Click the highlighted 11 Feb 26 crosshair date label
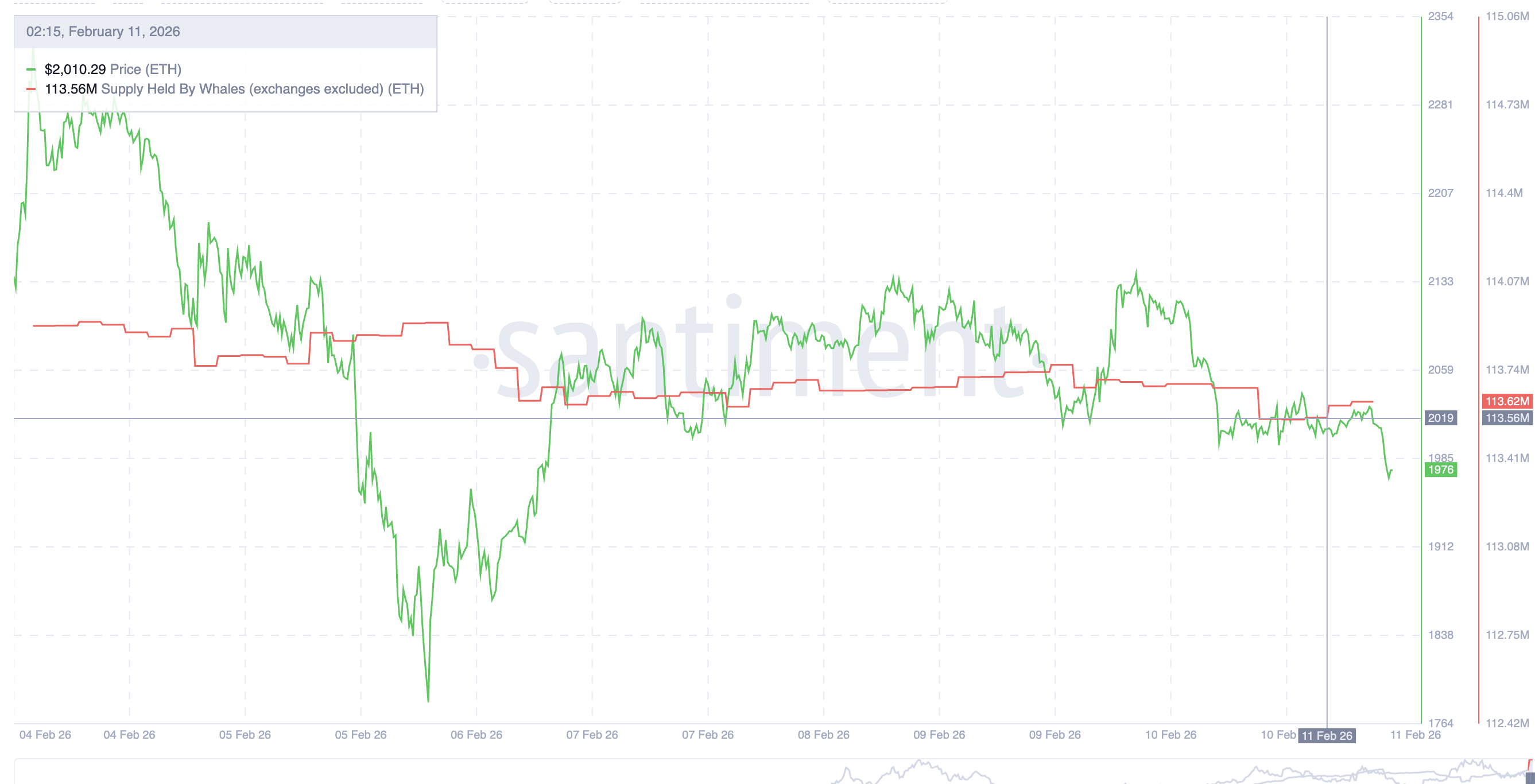This screenshot has width=1535, height=784. [x=1327, y=736]
